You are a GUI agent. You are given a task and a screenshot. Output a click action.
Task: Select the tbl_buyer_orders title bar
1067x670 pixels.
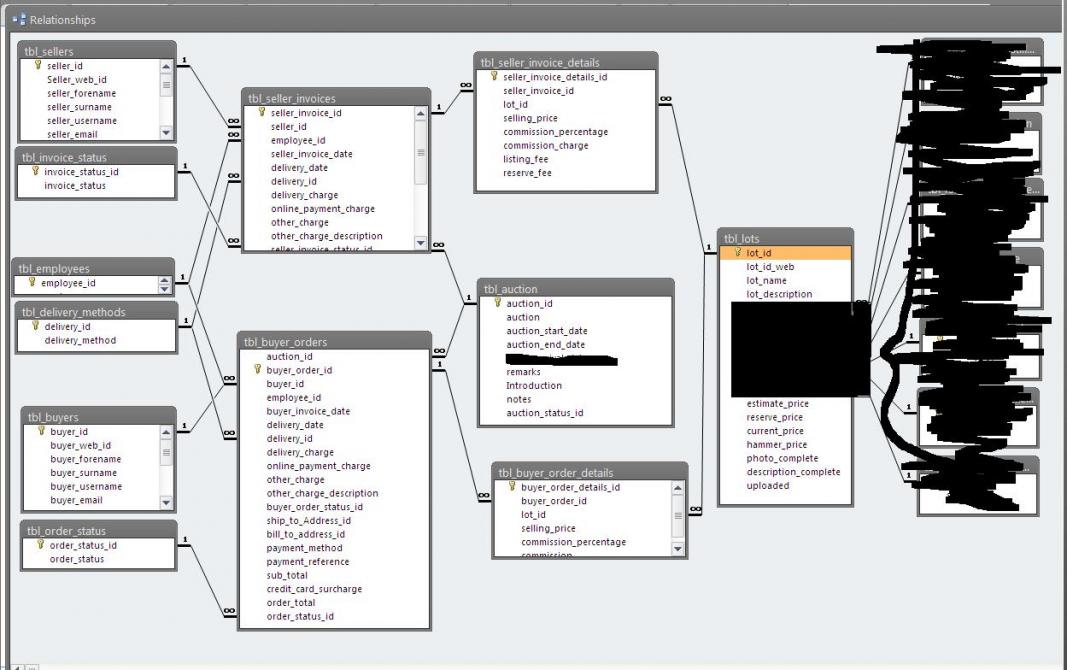(334, 341)
